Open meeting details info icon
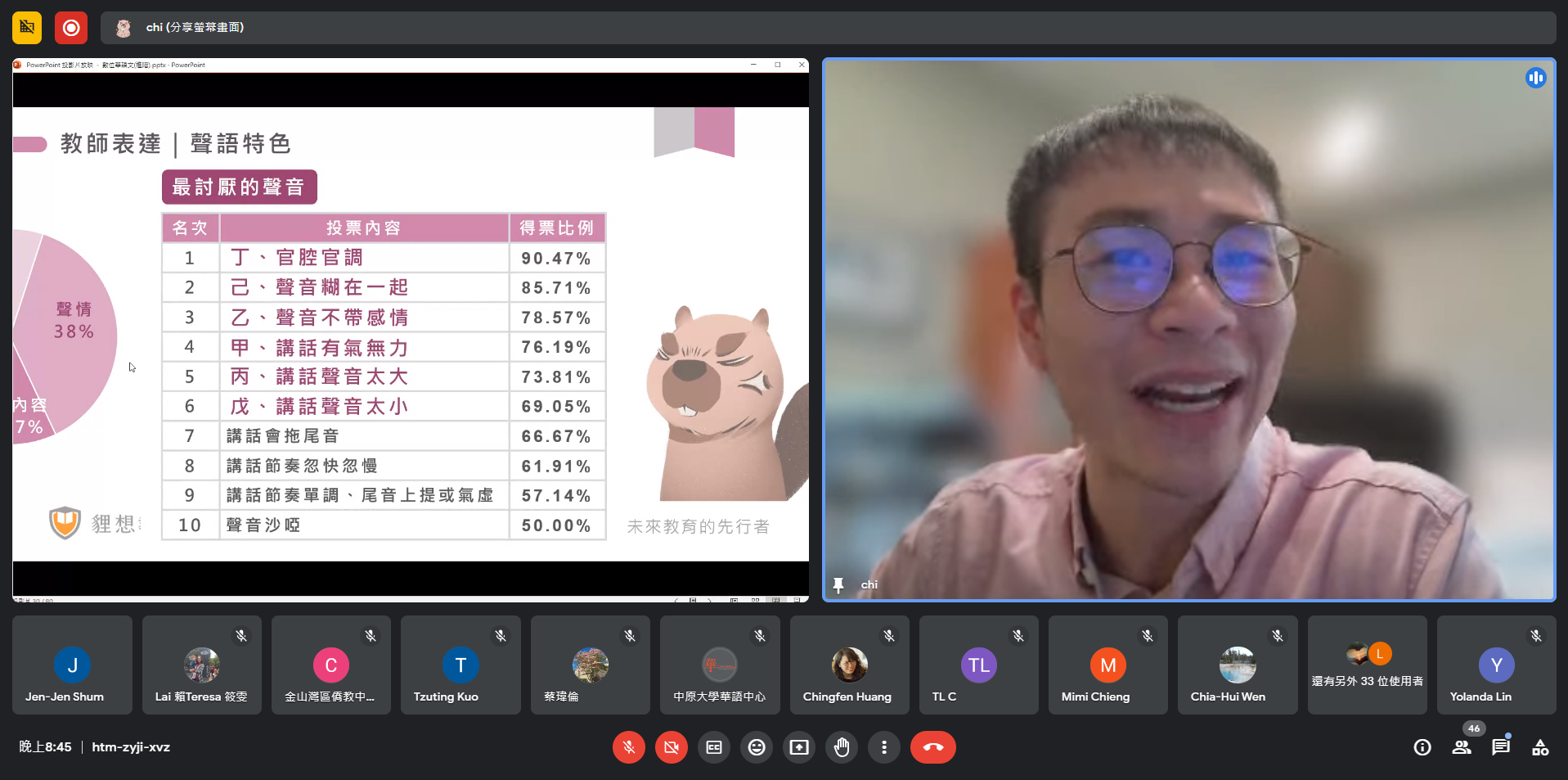Image resolution: width=1568 pixels, height=780 pixels. [1422, 747]
